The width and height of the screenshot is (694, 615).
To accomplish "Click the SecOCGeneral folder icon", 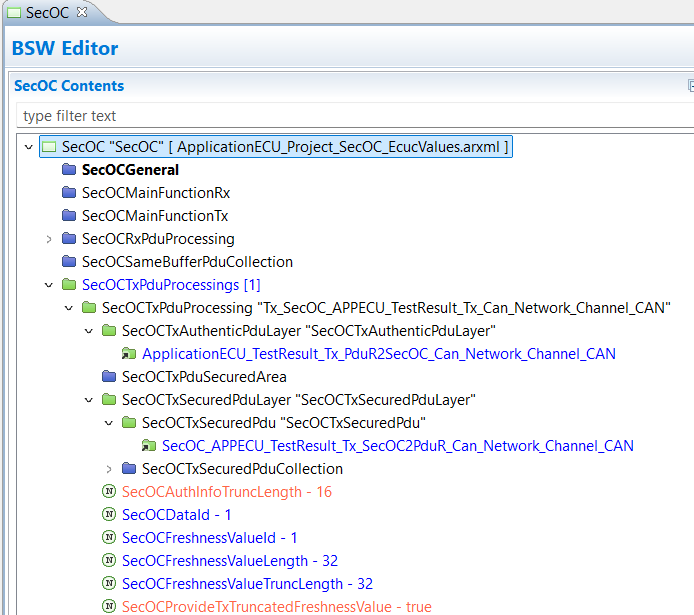I will (69, 169).
